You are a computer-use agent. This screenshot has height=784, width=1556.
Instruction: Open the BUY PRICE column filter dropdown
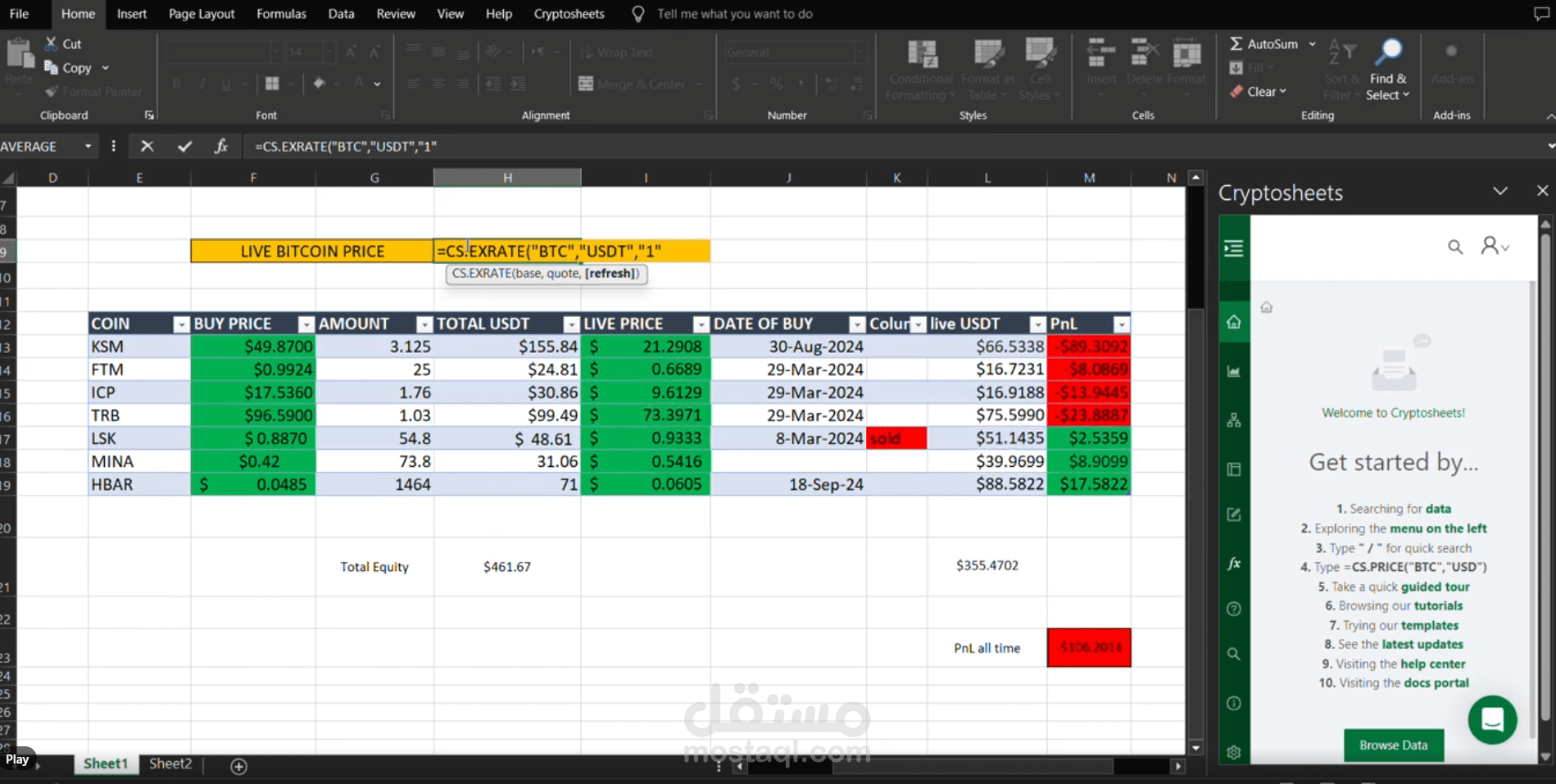click(x=306, y=324)
